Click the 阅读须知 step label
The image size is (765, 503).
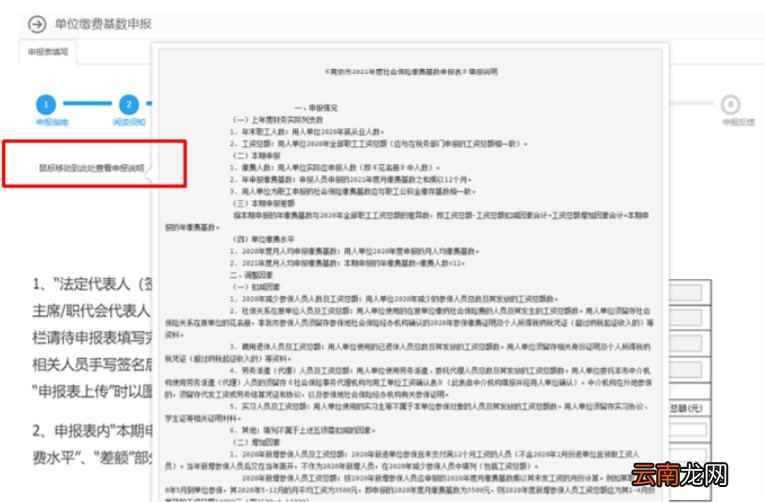tap(129, 122)
